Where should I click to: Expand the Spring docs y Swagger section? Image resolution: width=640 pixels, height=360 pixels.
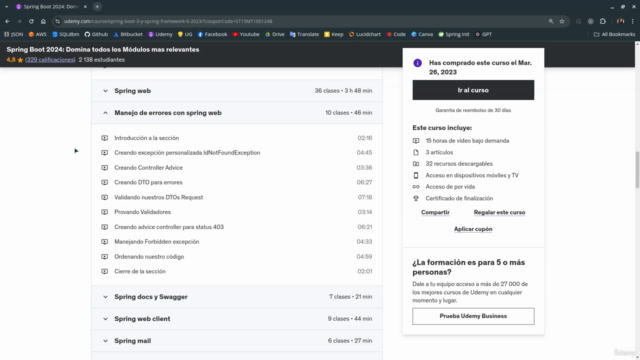[x=237, y=297]
